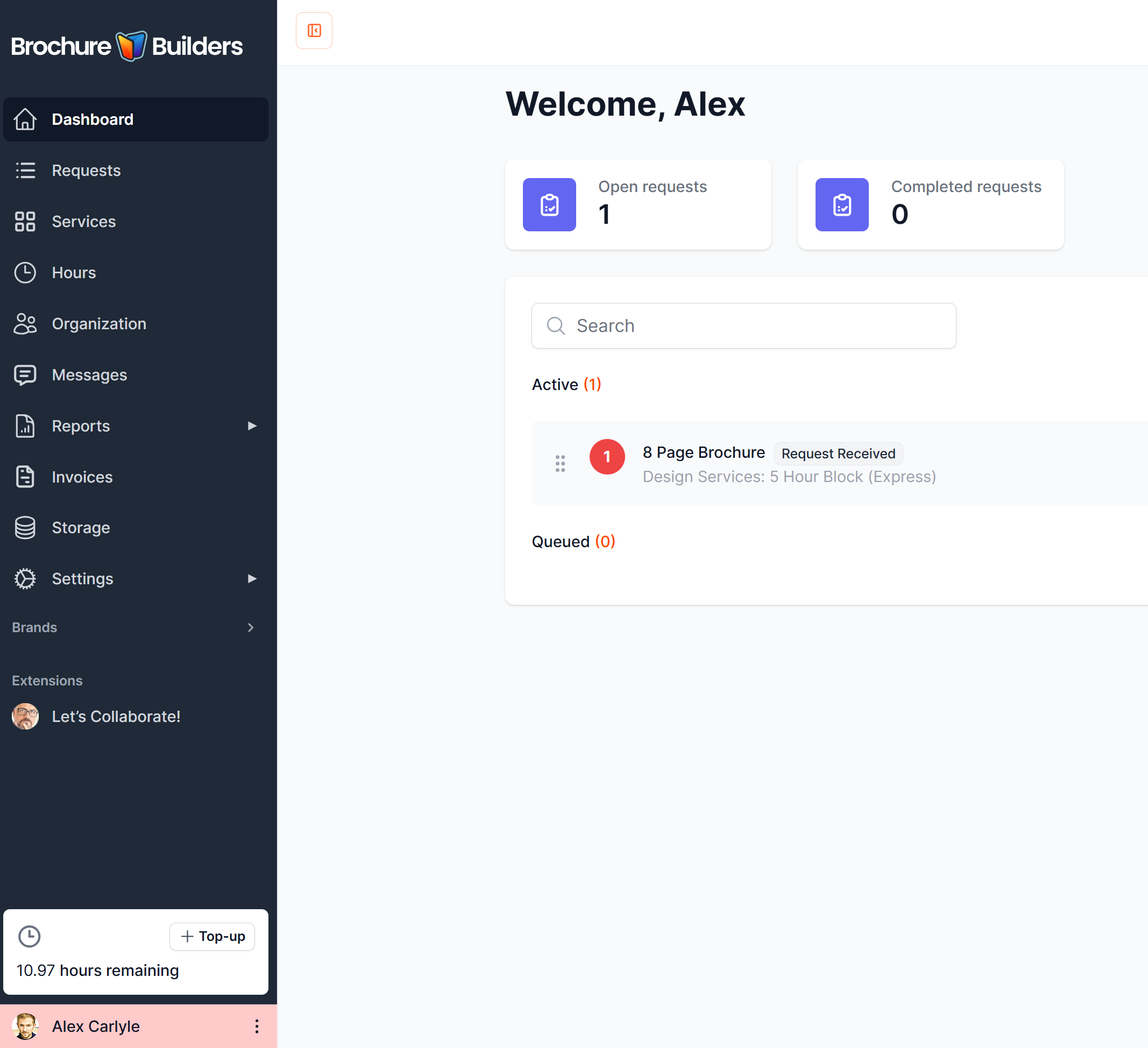Screen dimensions: 1148x1048
Task: Open the 8 Page Brochure request
Action: tap(703, 452)
